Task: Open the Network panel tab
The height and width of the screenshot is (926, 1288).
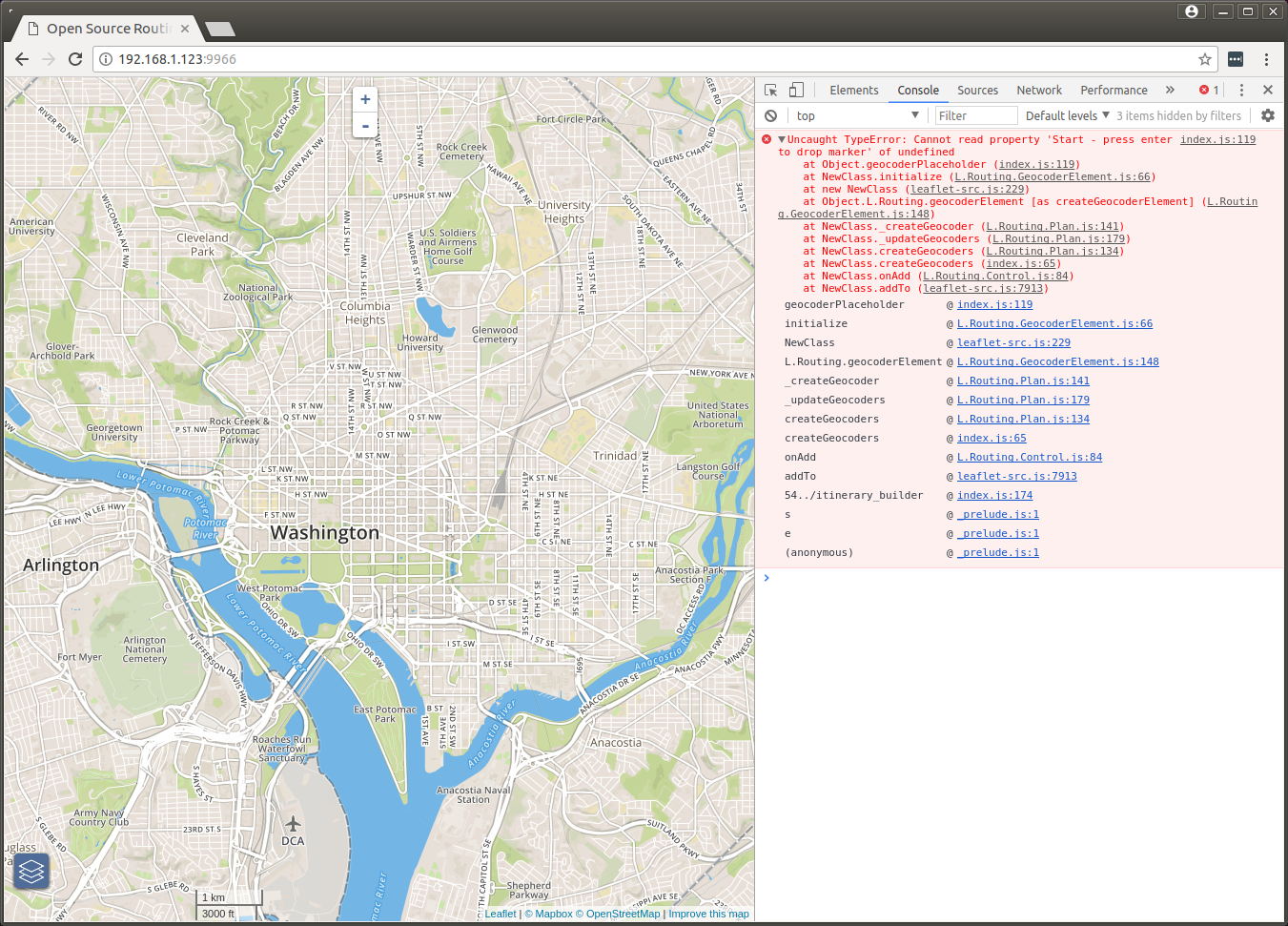Action: (1039, 90)
